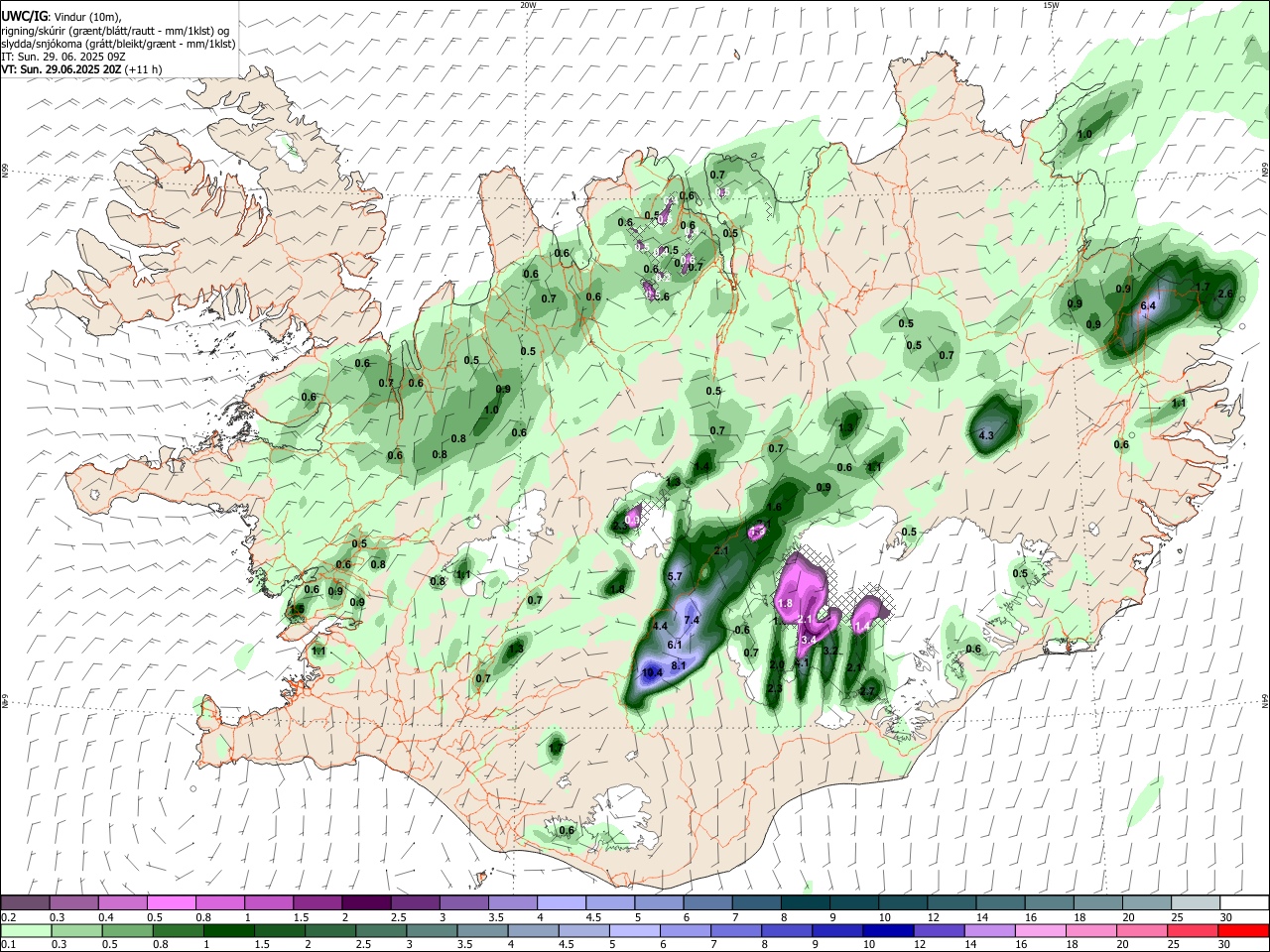Click the '15W' longitude label
This screenshot has width=1270, height=952.
(x=1051, y=5)
